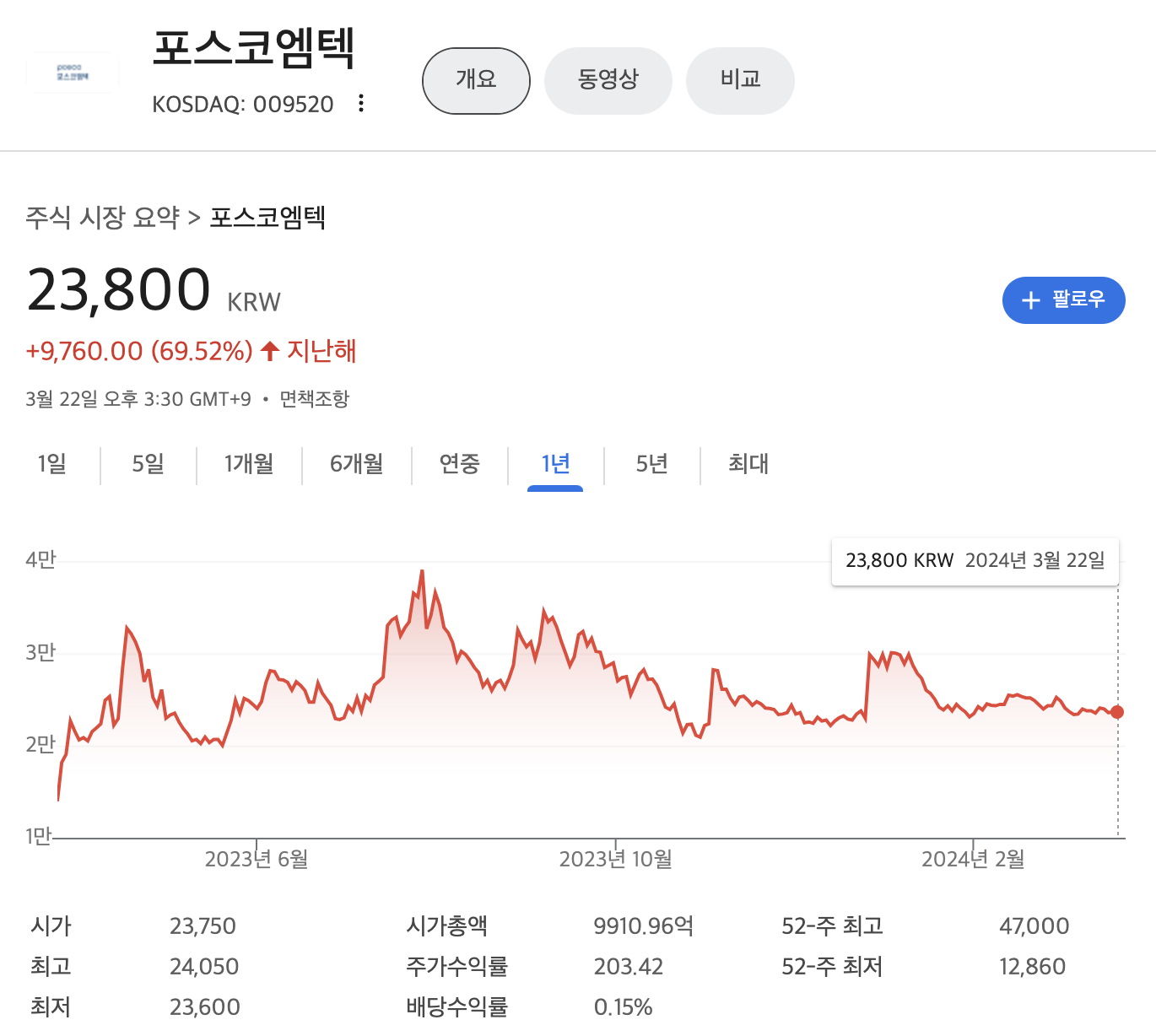Switch chart to 6개월 range
The width and height of the screenshot is (1156, 1036).
356,464
